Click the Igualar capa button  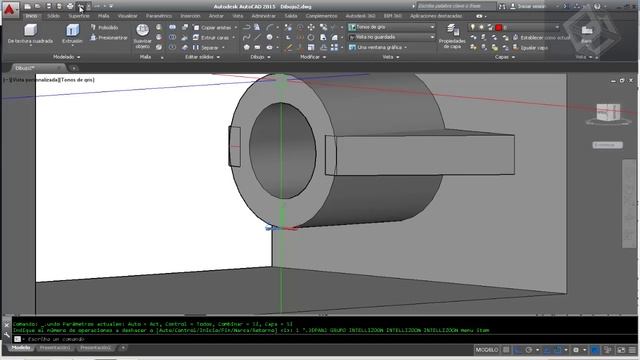pyautogui.click(x=530, y=48)
